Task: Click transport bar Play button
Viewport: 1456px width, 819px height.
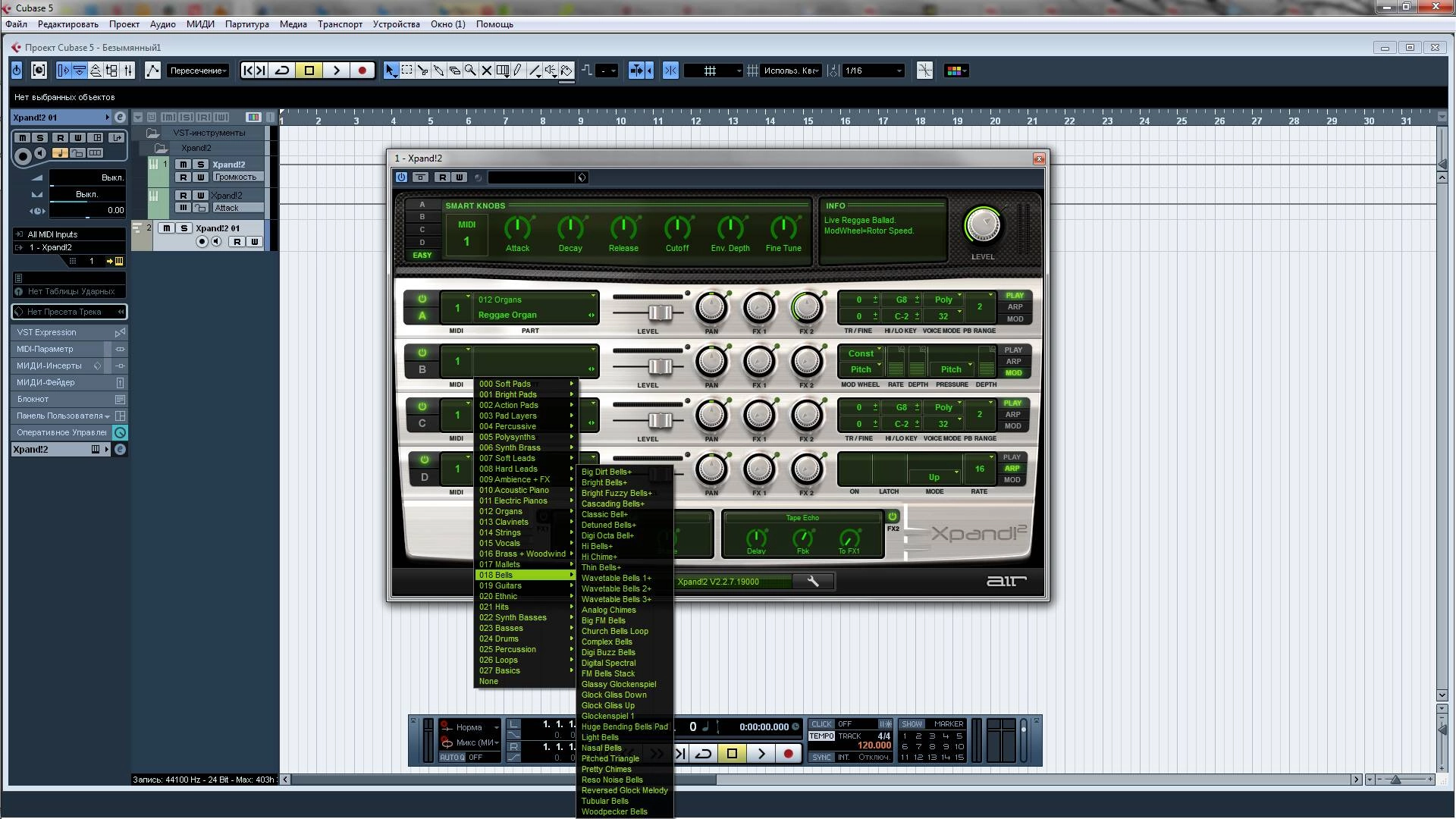Action: (761, 753)
